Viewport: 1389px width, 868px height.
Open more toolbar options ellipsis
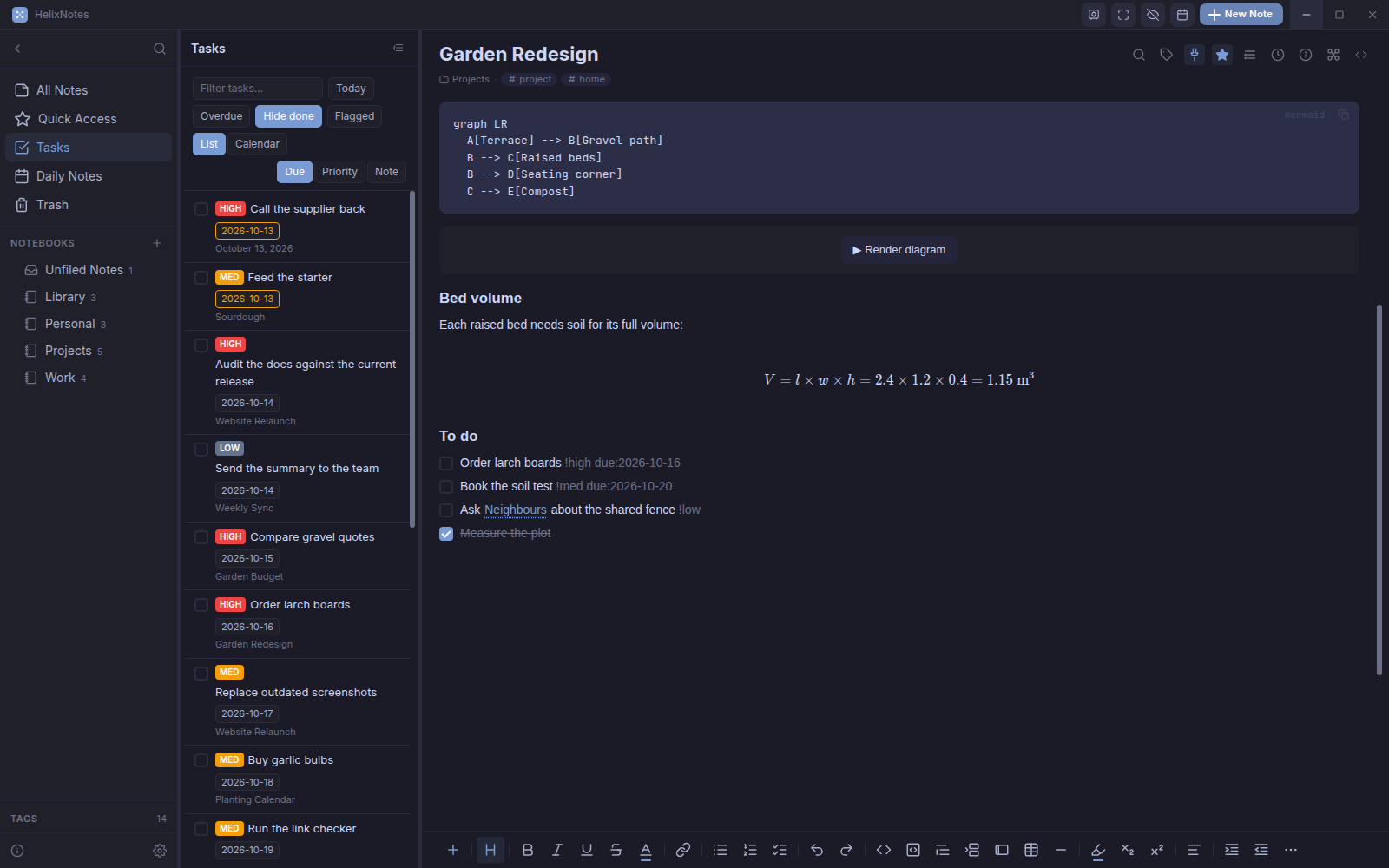pyautogui.click(x=1291, y=850)
